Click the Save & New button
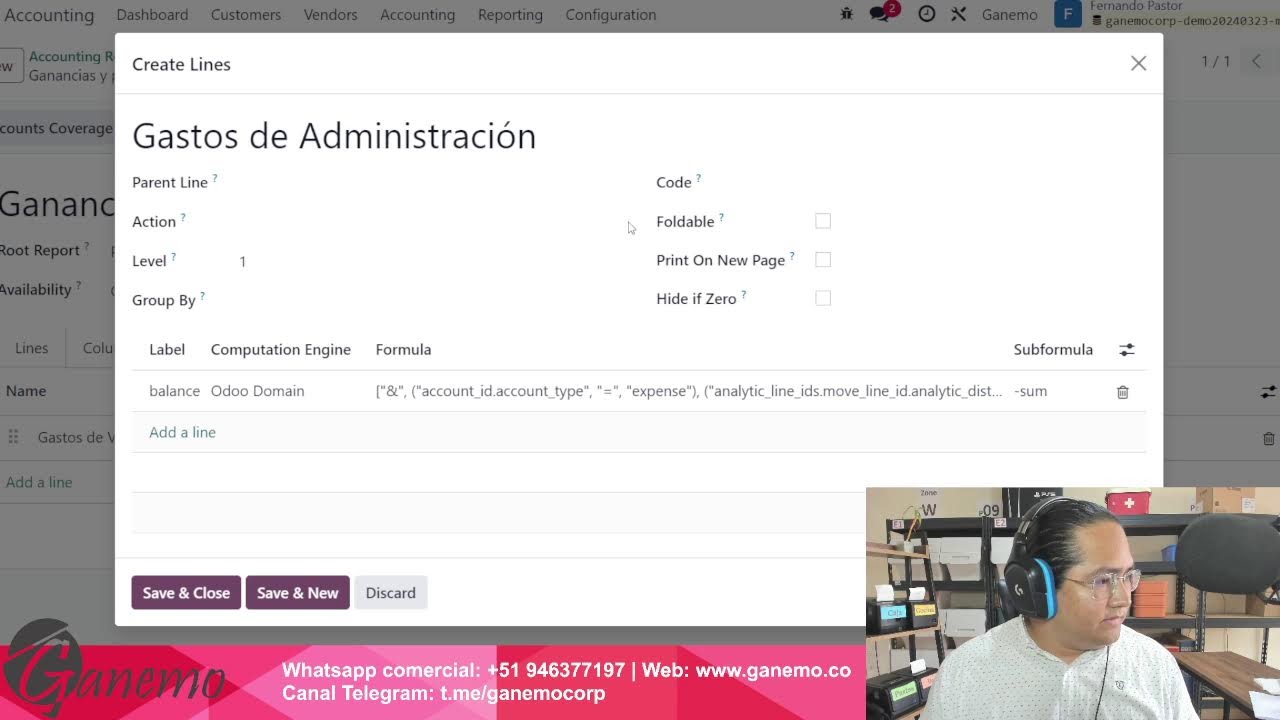This screenshot has height=720, width=1280. click(x=297, y=593)
